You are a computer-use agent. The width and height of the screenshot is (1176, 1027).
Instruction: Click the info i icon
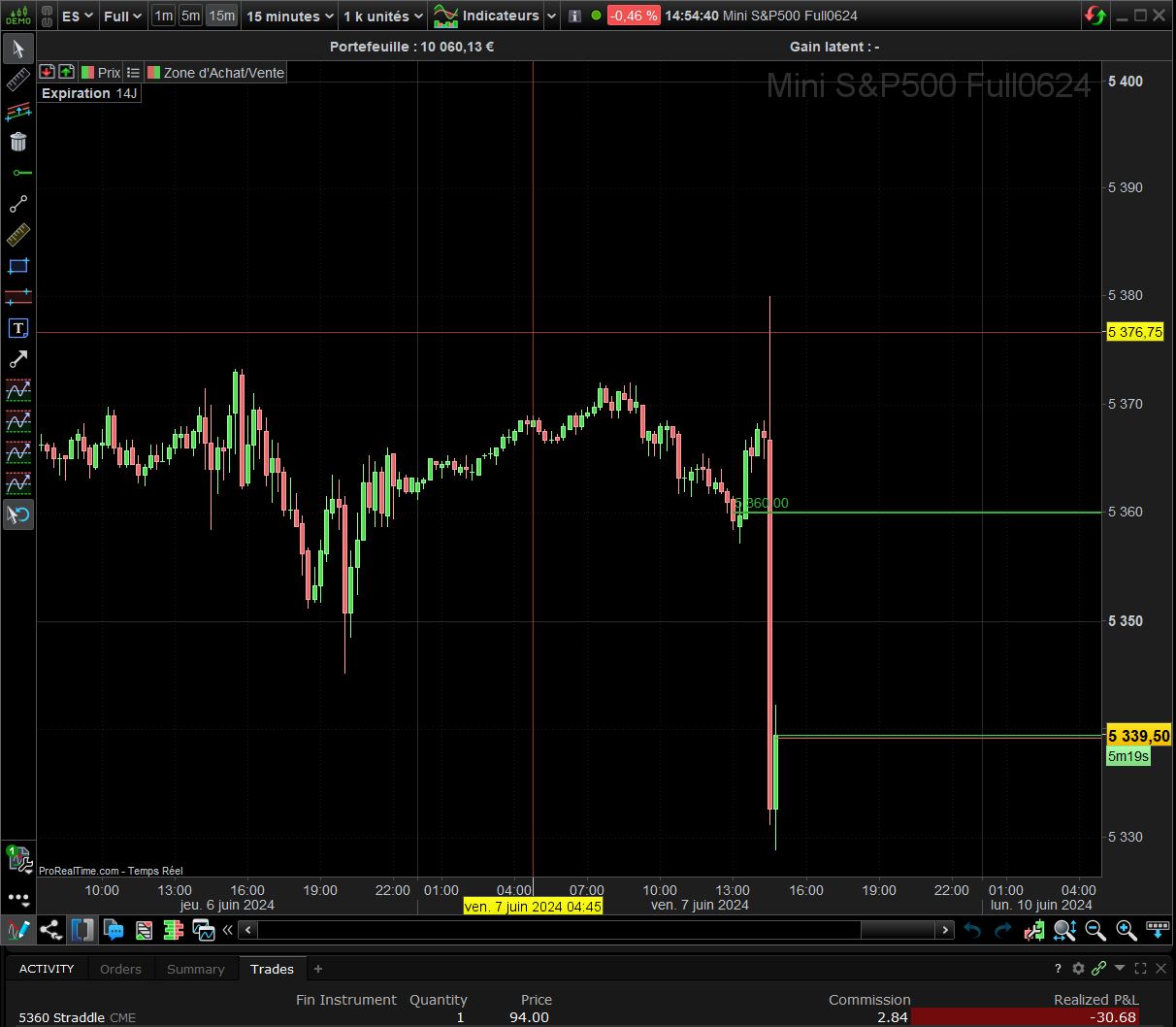point(574,16)
